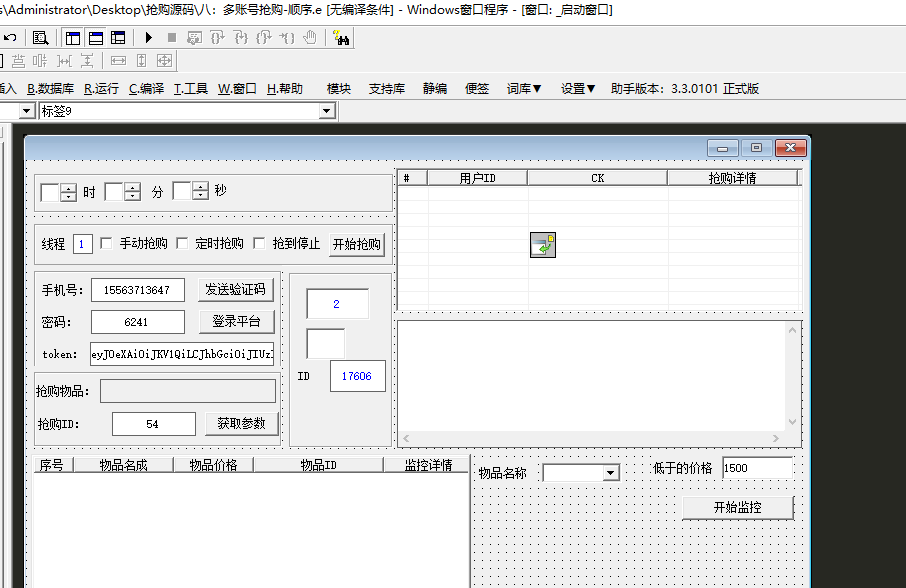Toggle the left work panel layout icon
Image resolution: width=906 pixels, height=588 pixels.
pos(73,38)
